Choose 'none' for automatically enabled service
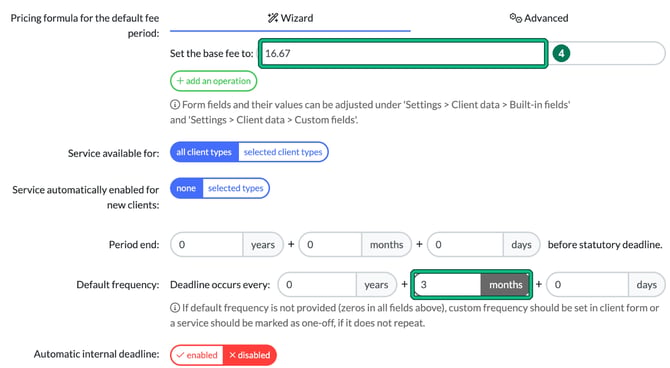The image size is (670, 368). (186, 188)
